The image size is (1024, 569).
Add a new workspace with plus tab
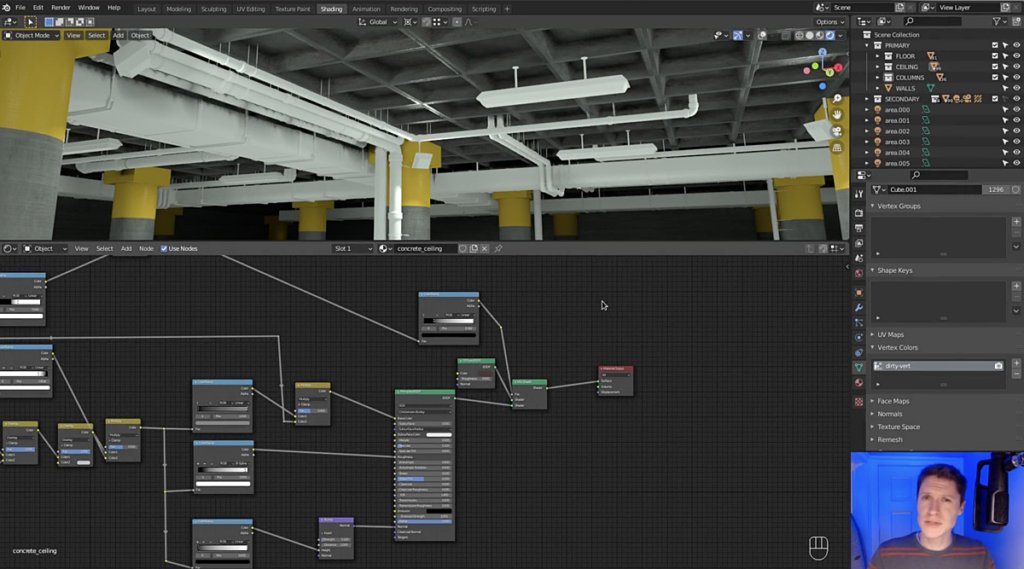point(507,9)
